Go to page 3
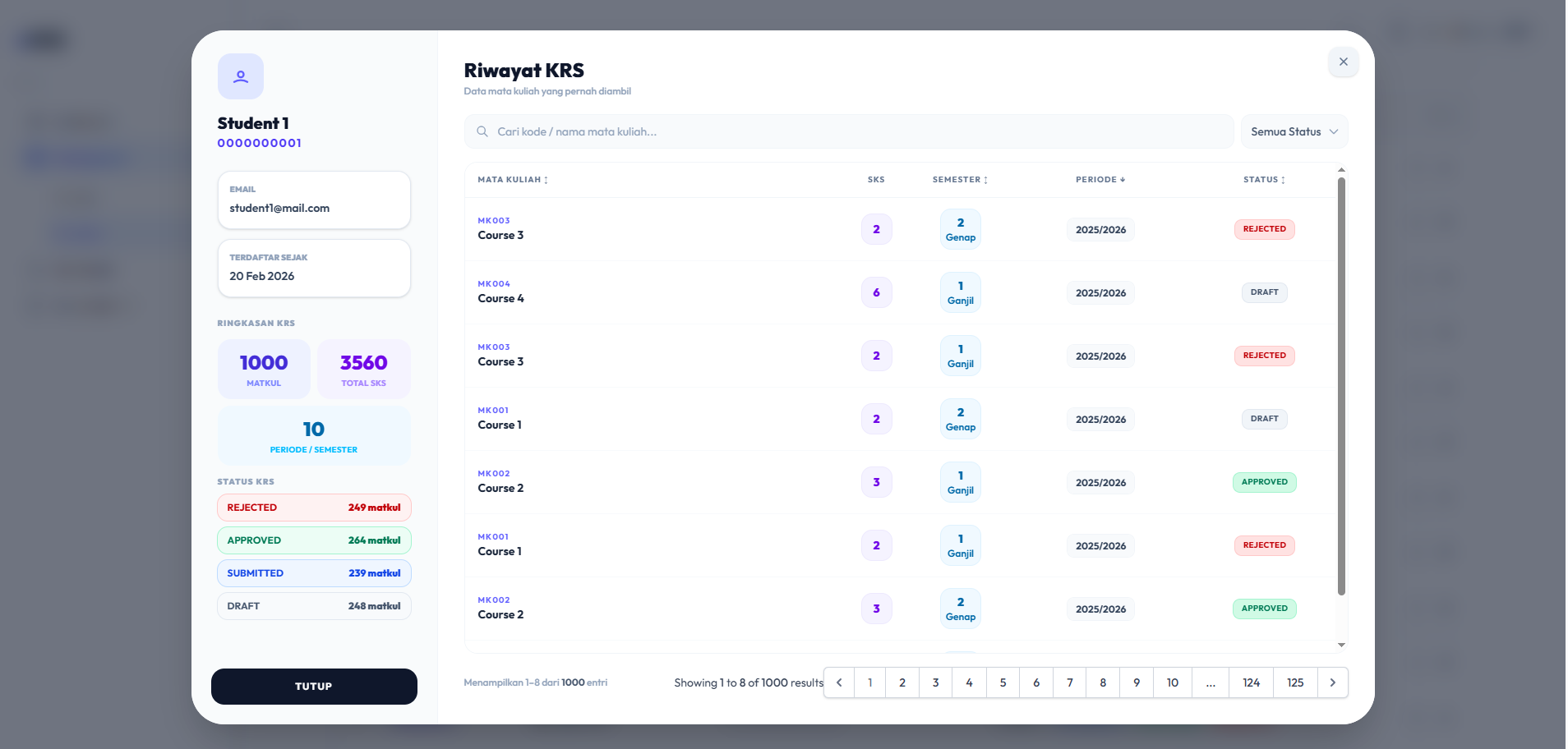1568x749 pixels. (x=936, y=682)
